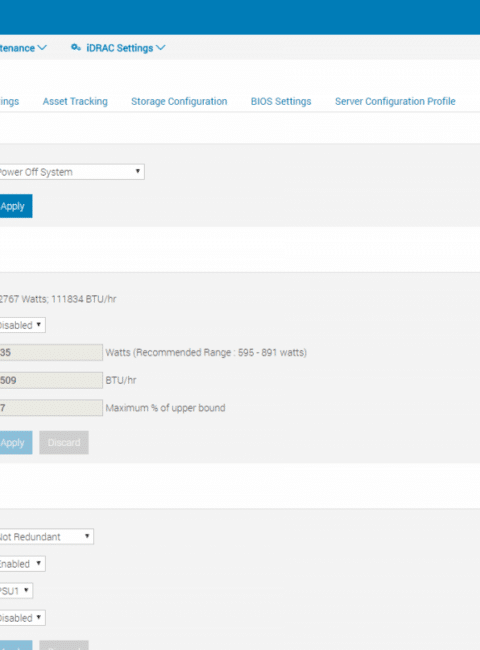The width and height of the screenshot is (480, 650).
Task: Open the Not Redundant dropdown
Action: click(46, 536)
